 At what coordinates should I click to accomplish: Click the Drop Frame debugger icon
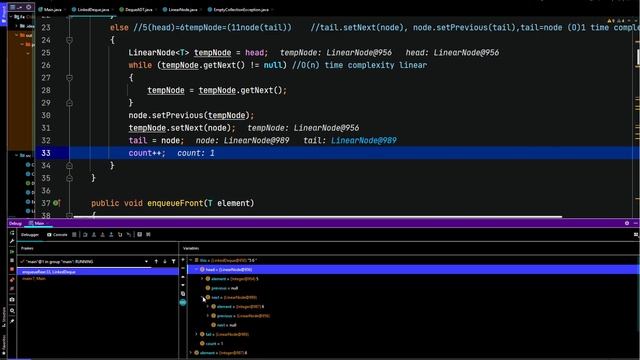pyautogui.click(x=120, y=235)
